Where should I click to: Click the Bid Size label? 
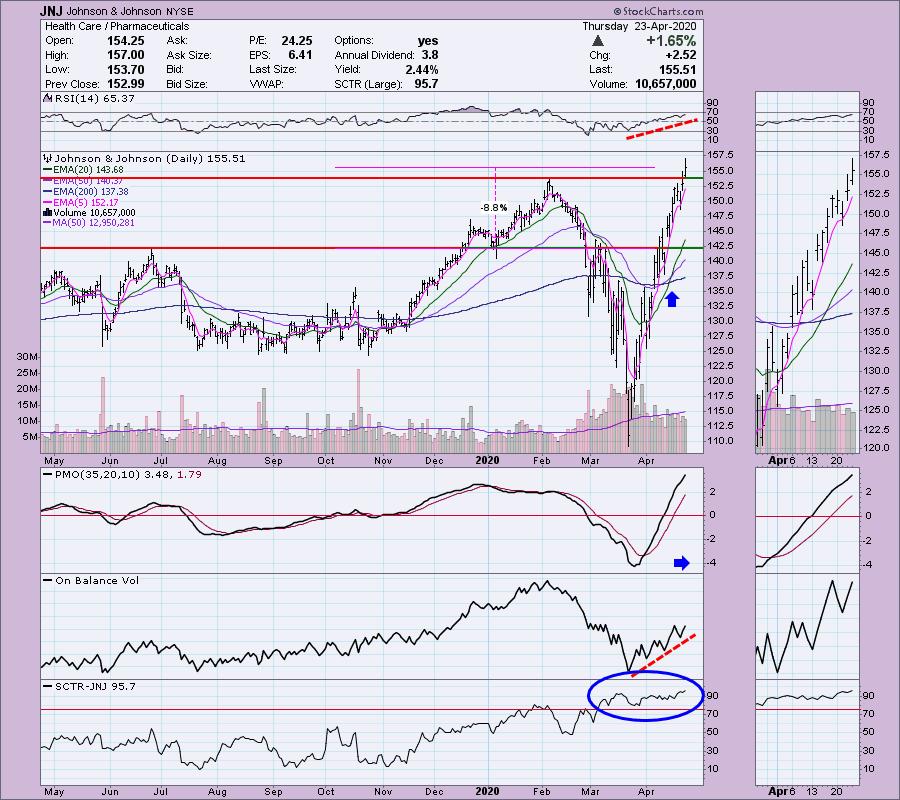187,84
